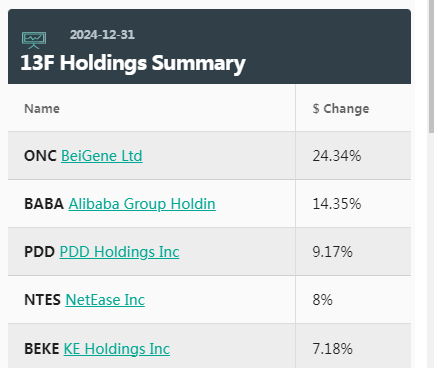Image resolution: width=434 pixels, height=368 pixels.
Task: Click the 9.17% change cell
Action: (332, 252)
